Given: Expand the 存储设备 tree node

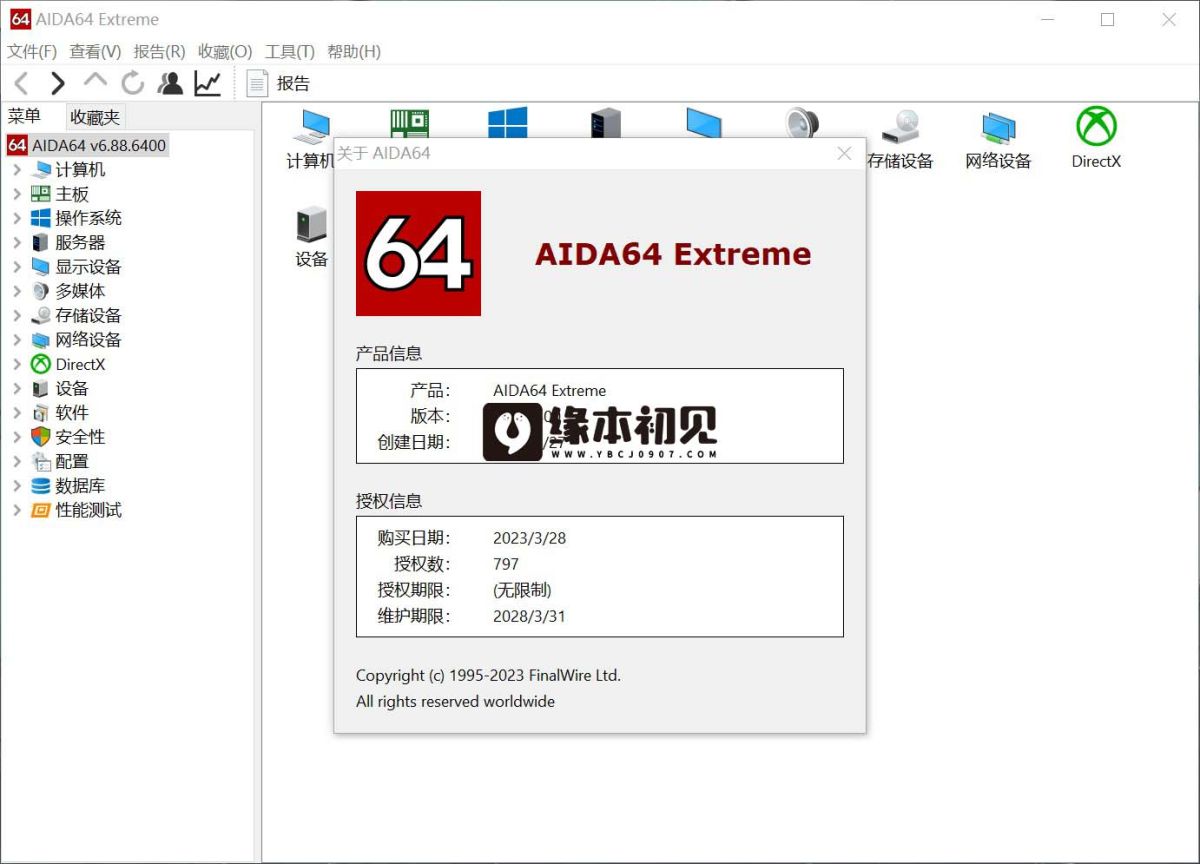Looking at the screenshot, I should (17, 315).
